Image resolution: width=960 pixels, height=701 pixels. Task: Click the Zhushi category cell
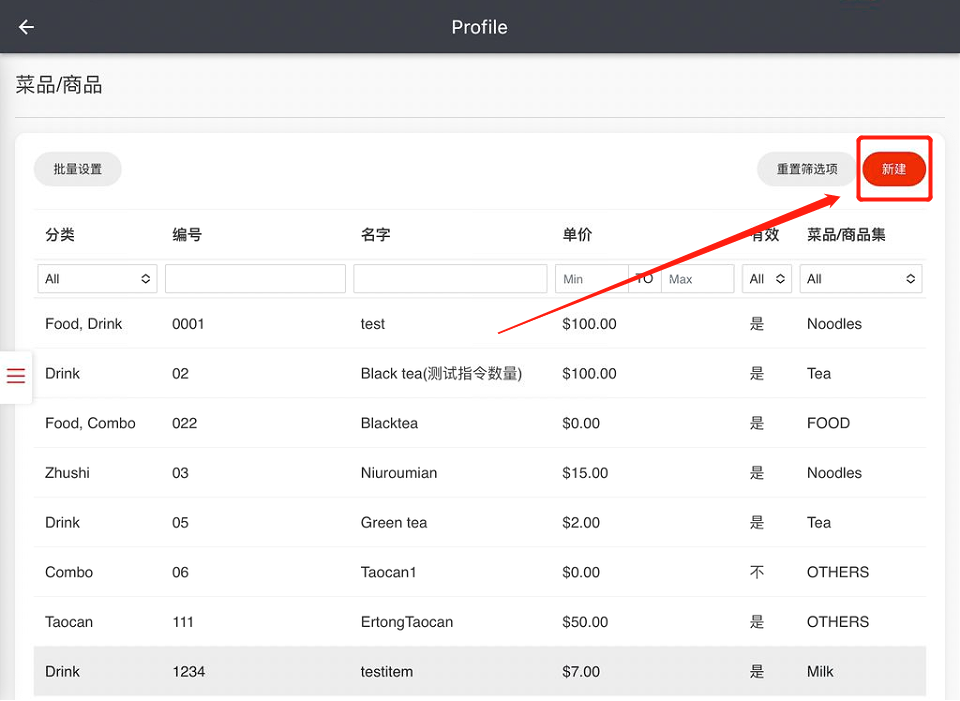[67, 473]
